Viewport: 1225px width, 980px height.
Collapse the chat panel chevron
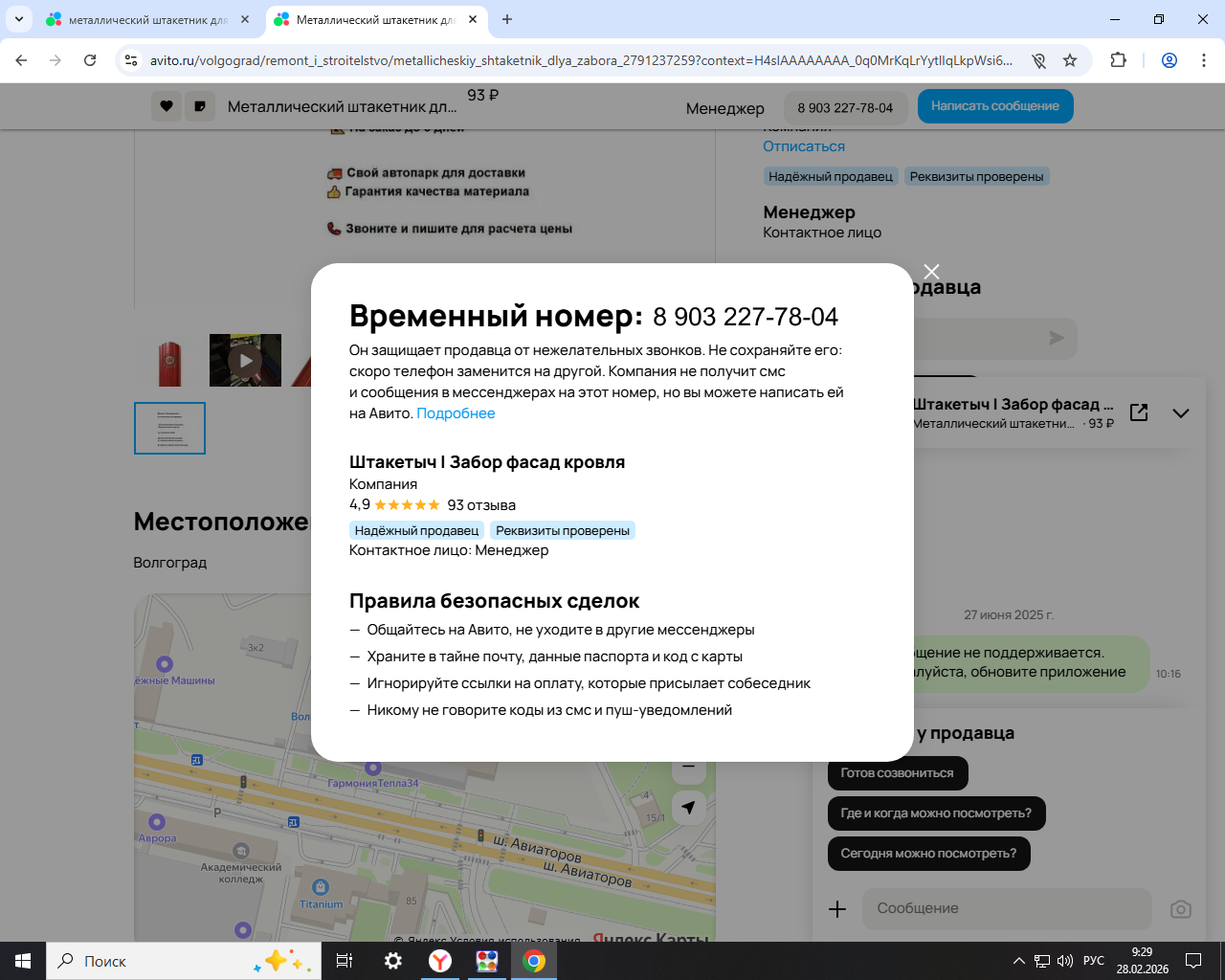1181,413
